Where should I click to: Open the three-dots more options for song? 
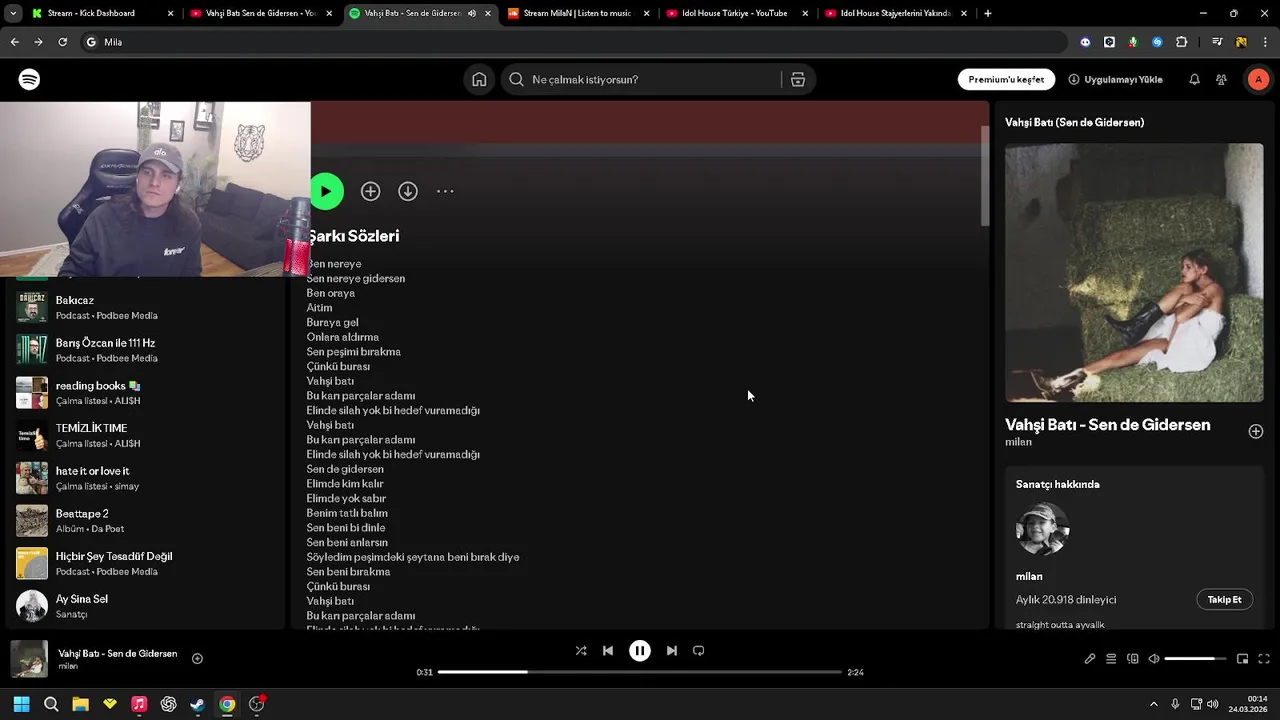445,191
